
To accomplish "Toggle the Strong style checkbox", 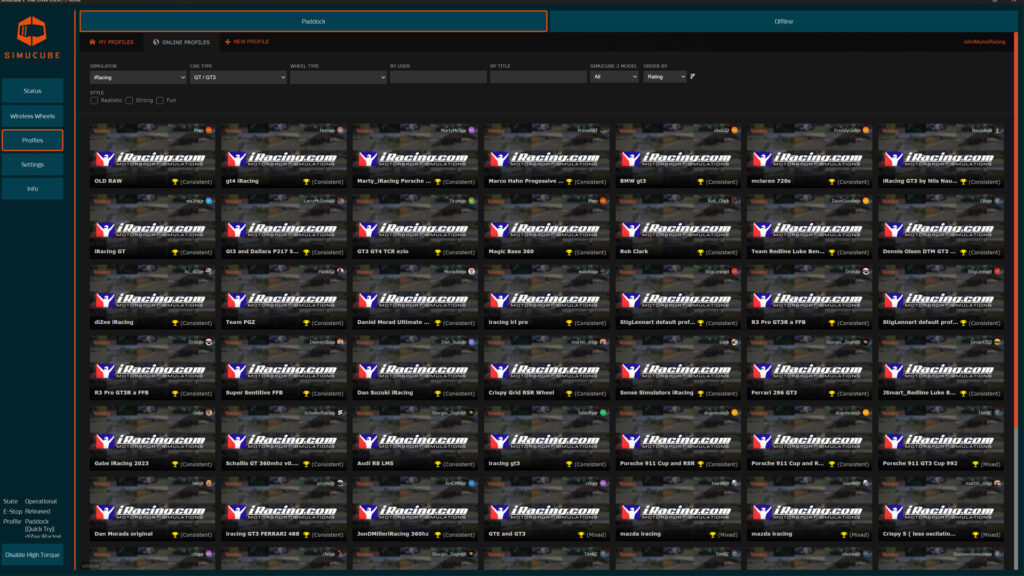I will pos(130,100).
